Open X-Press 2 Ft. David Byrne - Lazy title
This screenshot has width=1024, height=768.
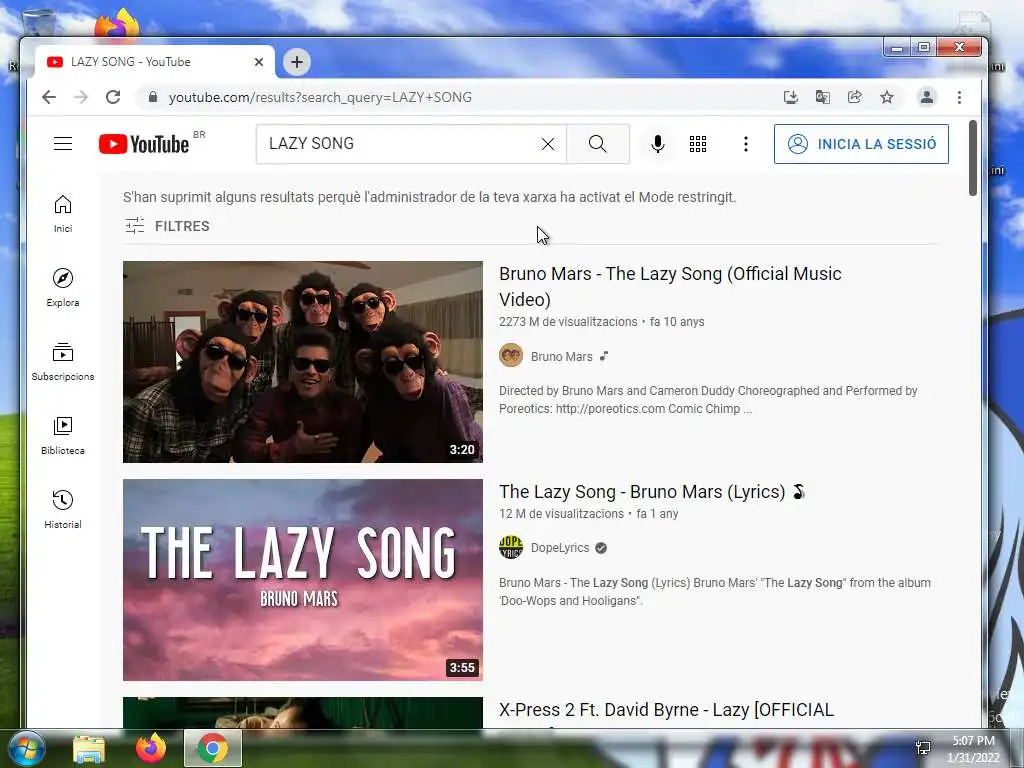coord(666,710)
